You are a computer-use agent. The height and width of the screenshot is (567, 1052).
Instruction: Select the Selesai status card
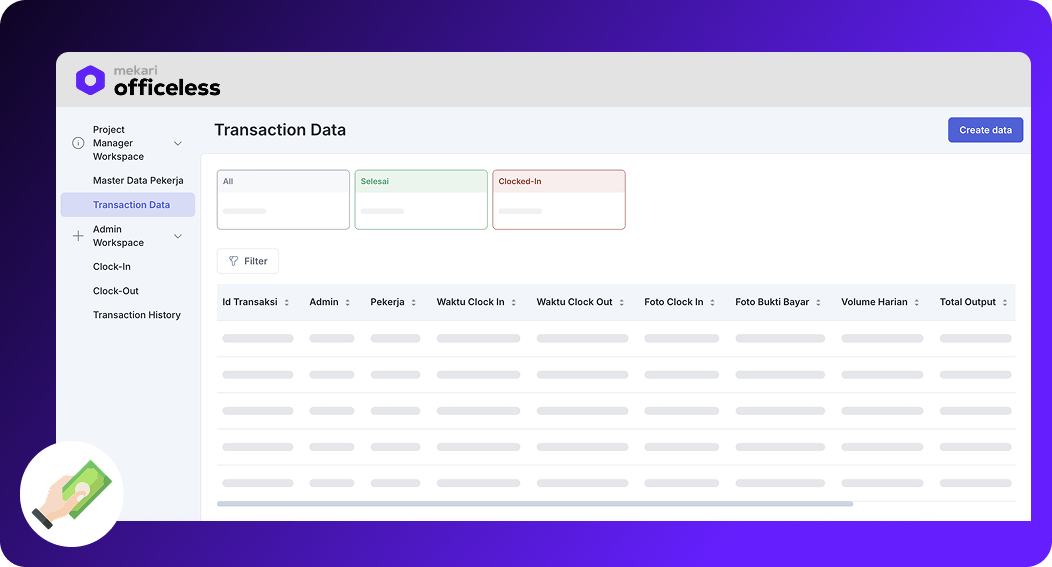click(421, 200)
